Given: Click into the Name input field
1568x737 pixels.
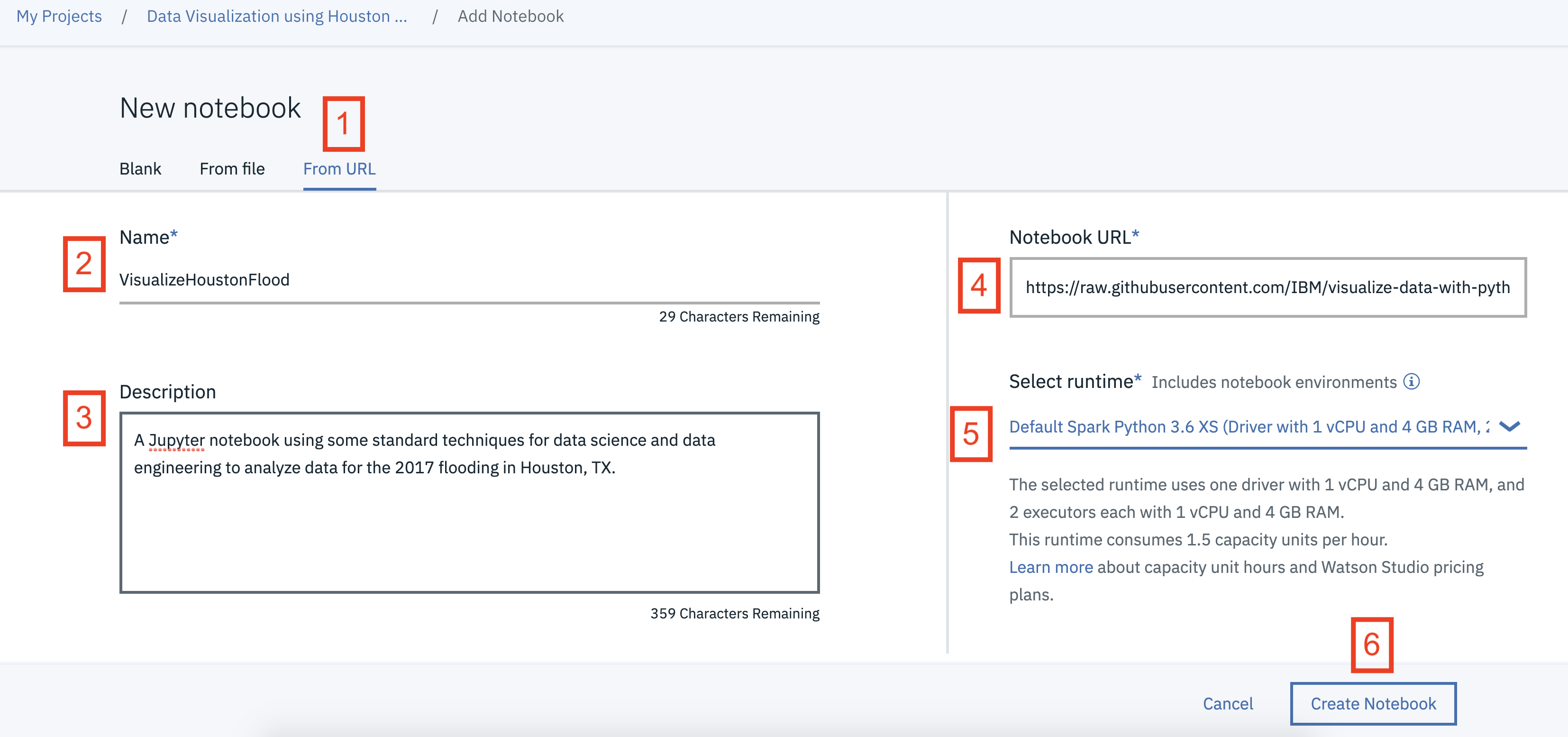Looking at the screenshot, I should point(469,280).
